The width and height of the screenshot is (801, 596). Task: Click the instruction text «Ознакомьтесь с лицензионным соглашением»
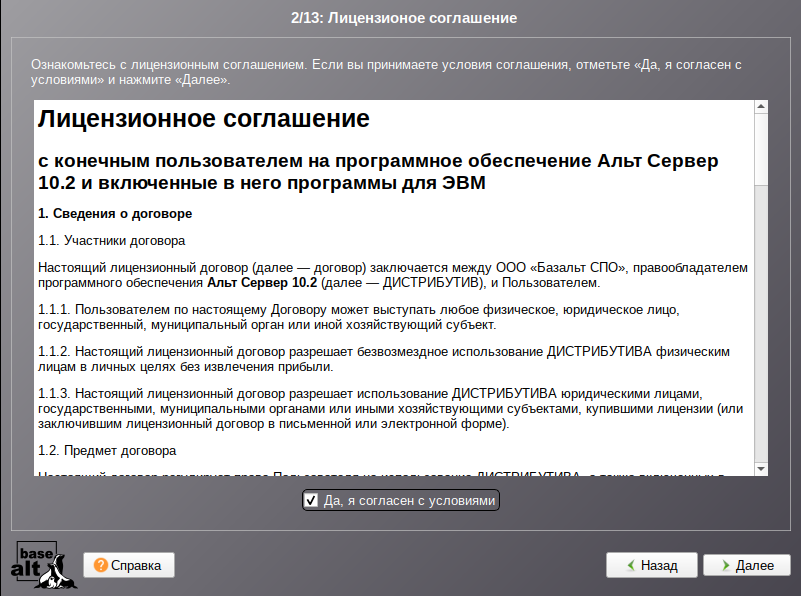pyautogui.click(x=169, y=65)
